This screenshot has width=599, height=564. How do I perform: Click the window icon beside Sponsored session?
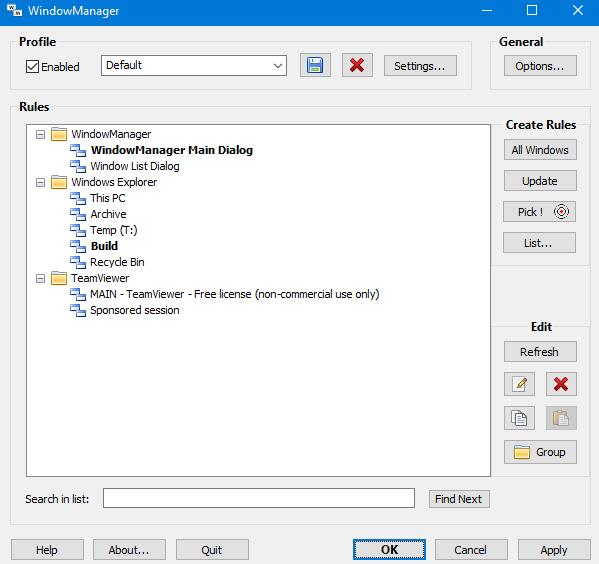tap(78, 310)
